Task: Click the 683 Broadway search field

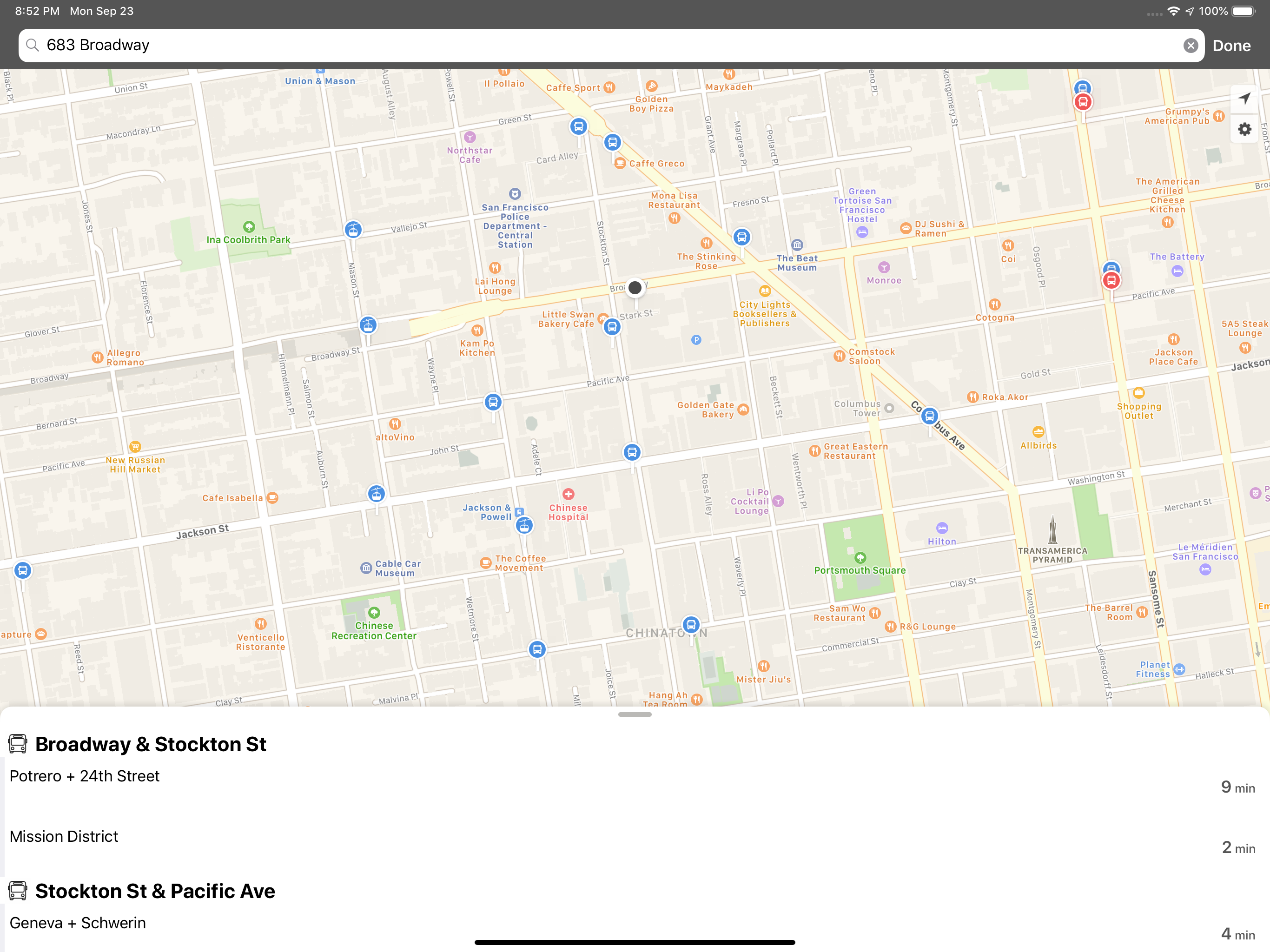Action: pos(611,46)
